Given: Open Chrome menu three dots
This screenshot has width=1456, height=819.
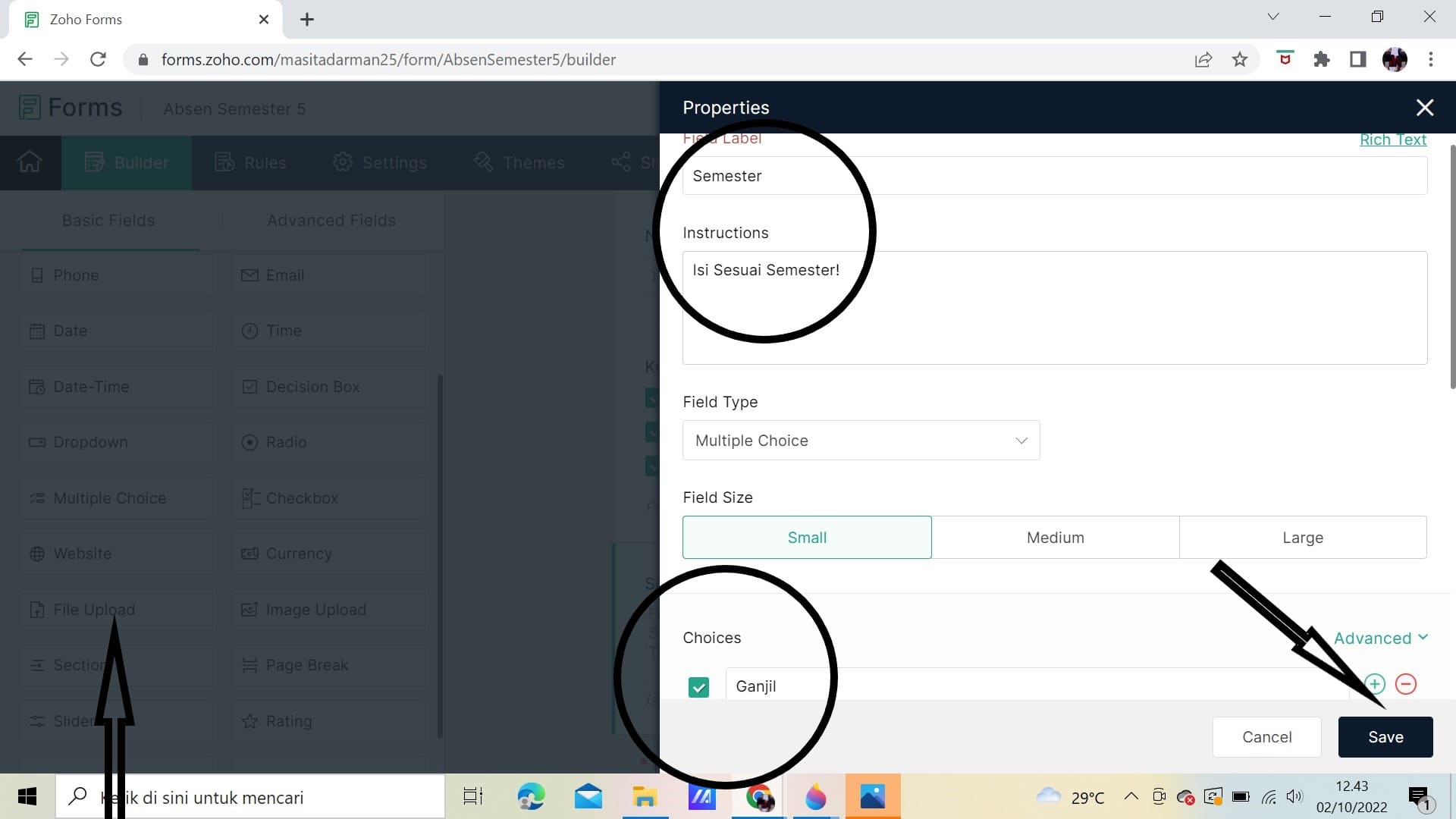Looking at the screenshot, I should pyautogui.click(x=1431, y=59).
